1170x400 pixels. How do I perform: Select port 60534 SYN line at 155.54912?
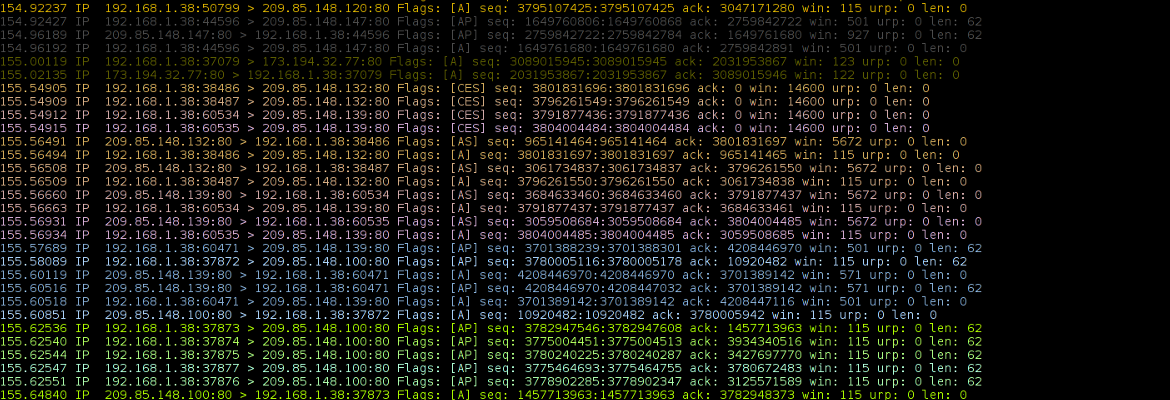(x=465, y=116)
